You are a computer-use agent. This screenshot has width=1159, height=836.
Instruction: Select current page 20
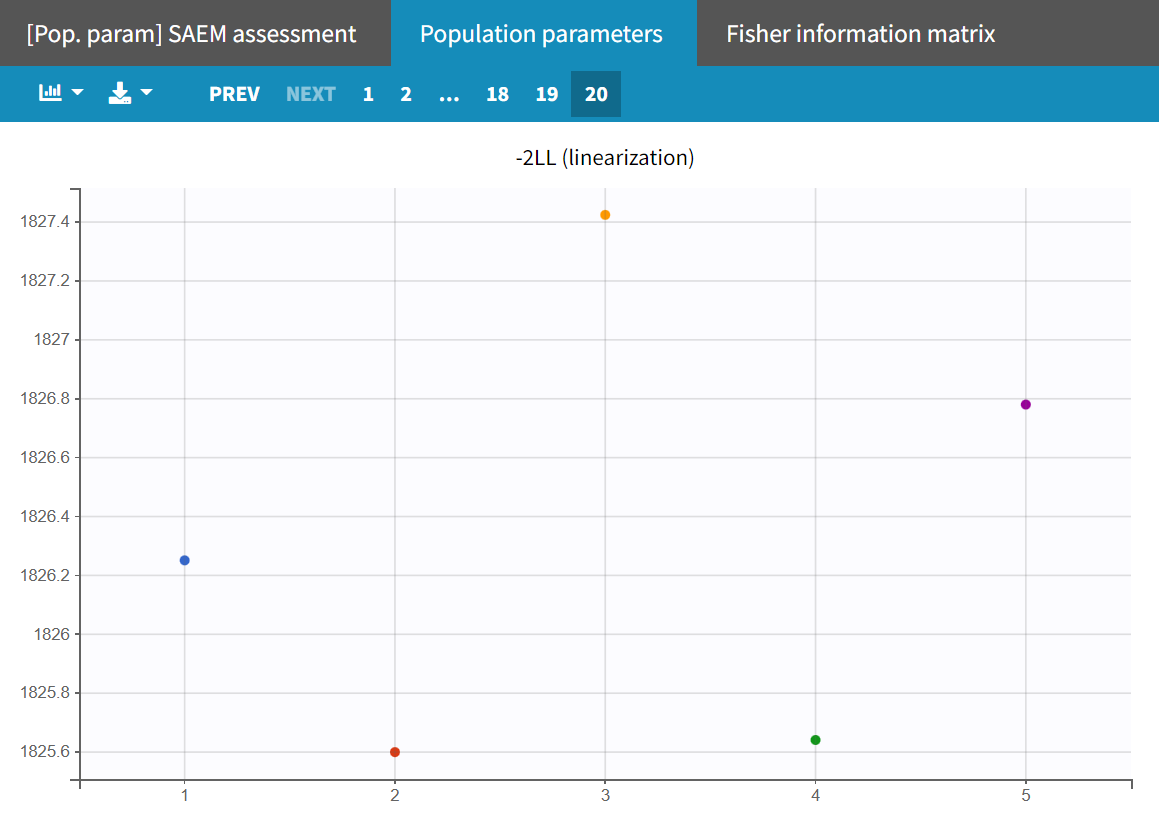596,94
